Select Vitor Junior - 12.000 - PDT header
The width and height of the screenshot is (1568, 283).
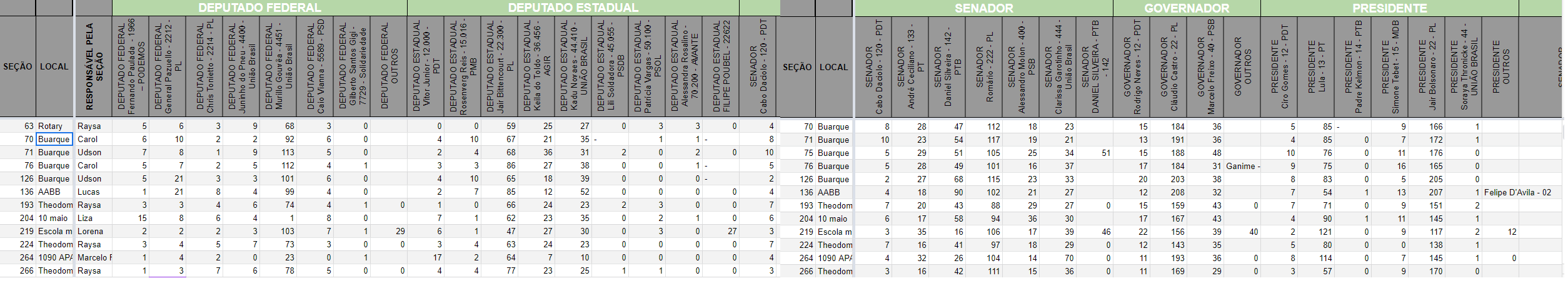pos(426,66)
